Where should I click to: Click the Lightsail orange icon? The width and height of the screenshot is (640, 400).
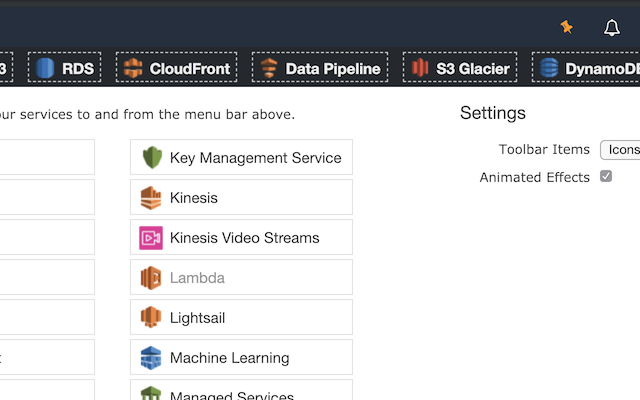click(151, 317)
